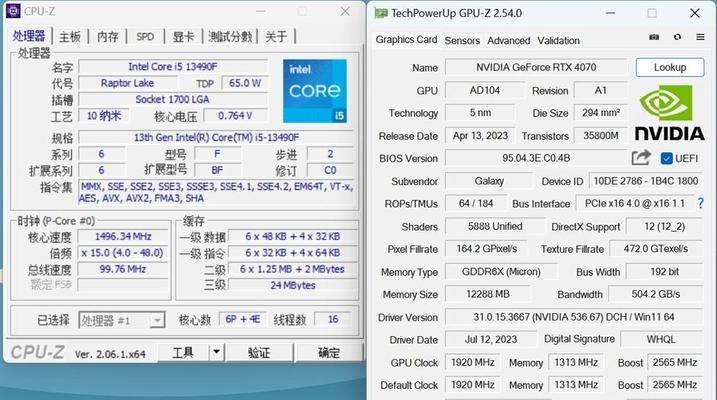Click the Transistors value 35800M
The image size is (717, 400).
601,136
